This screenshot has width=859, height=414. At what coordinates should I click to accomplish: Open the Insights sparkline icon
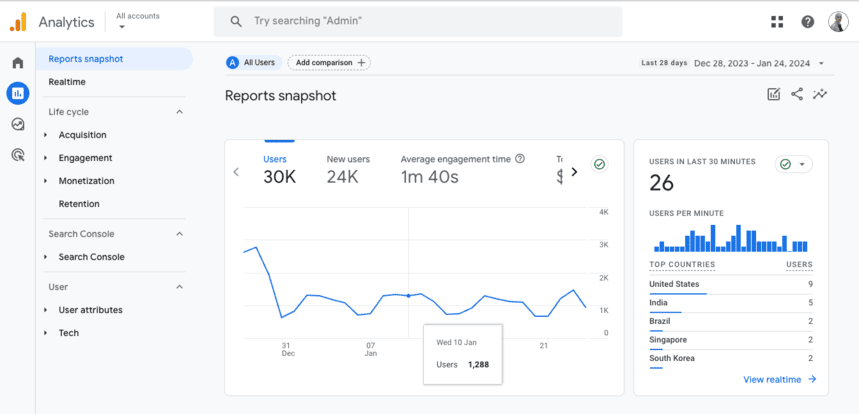coord(820,94)
